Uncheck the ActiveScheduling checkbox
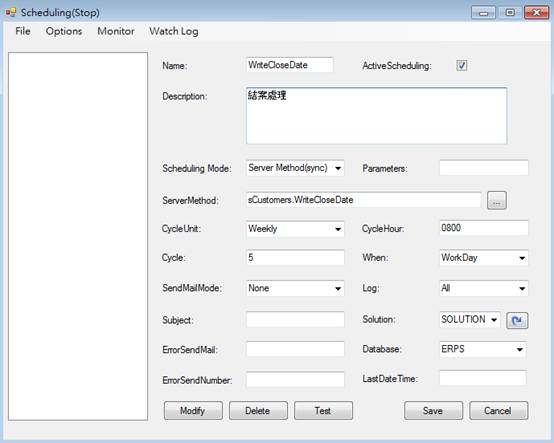Viewport: 554px width, 443px height. point(461,65)
